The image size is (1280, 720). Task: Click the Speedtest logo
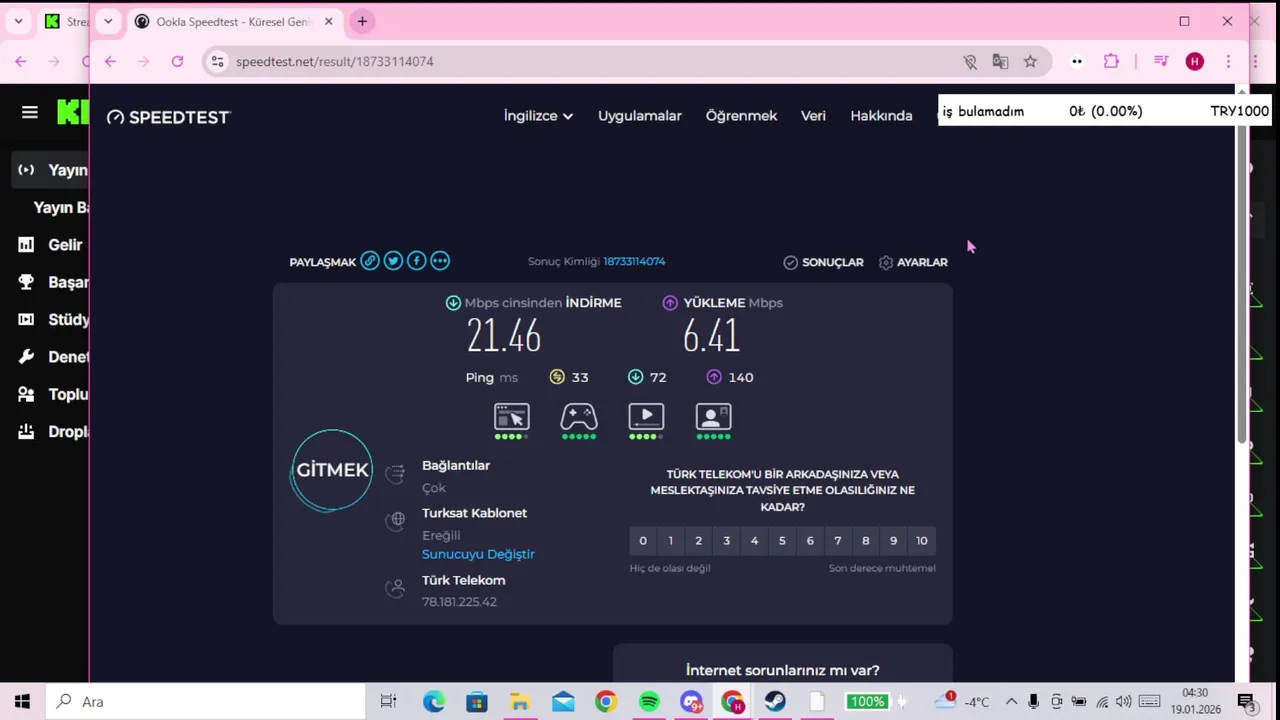tap(169, 117)
